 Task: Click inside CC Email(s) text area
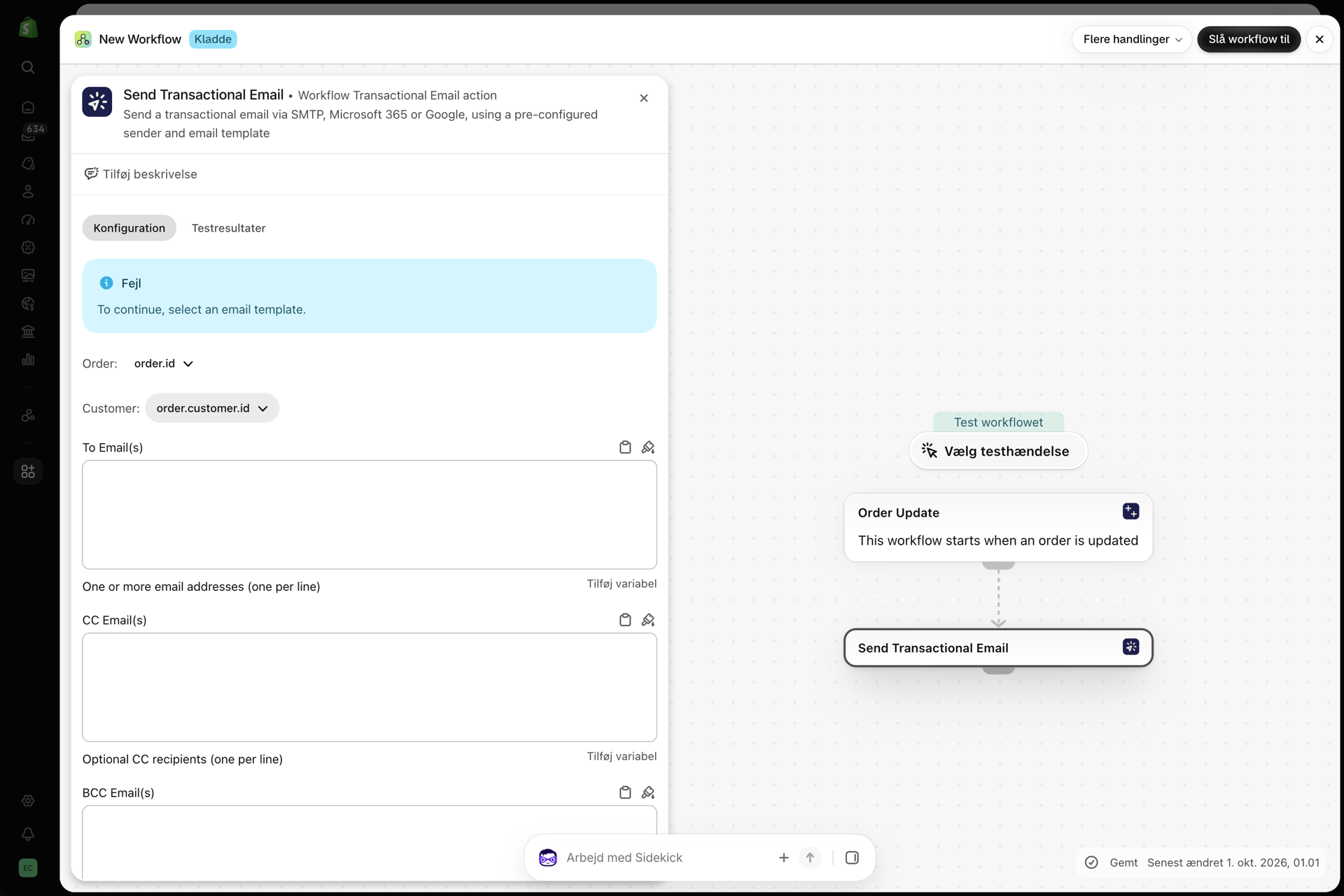[370, 687]
